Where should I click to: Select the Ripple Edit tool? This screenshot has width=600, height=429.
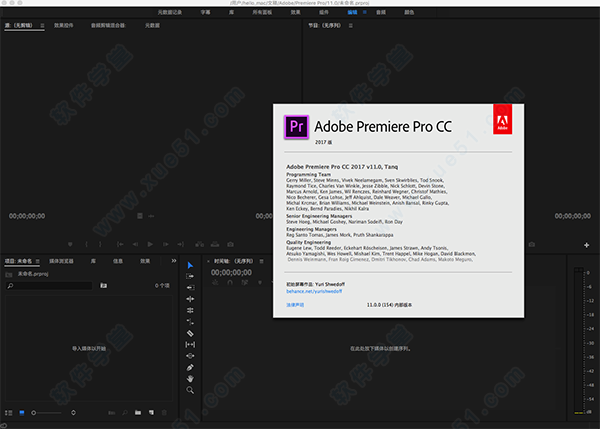190,299
